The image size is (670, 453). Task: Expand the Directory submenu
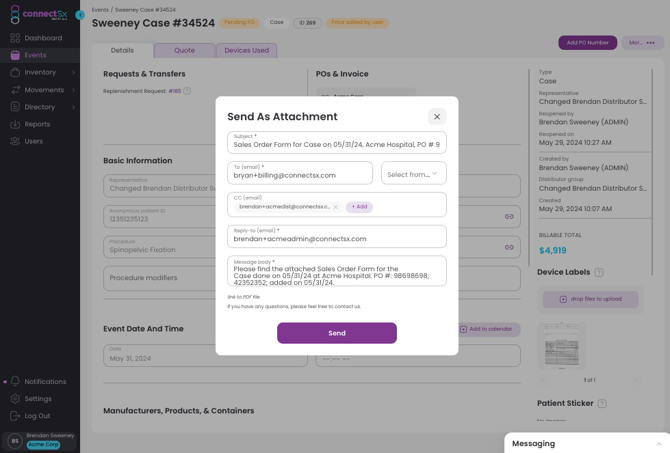[73, 107]
